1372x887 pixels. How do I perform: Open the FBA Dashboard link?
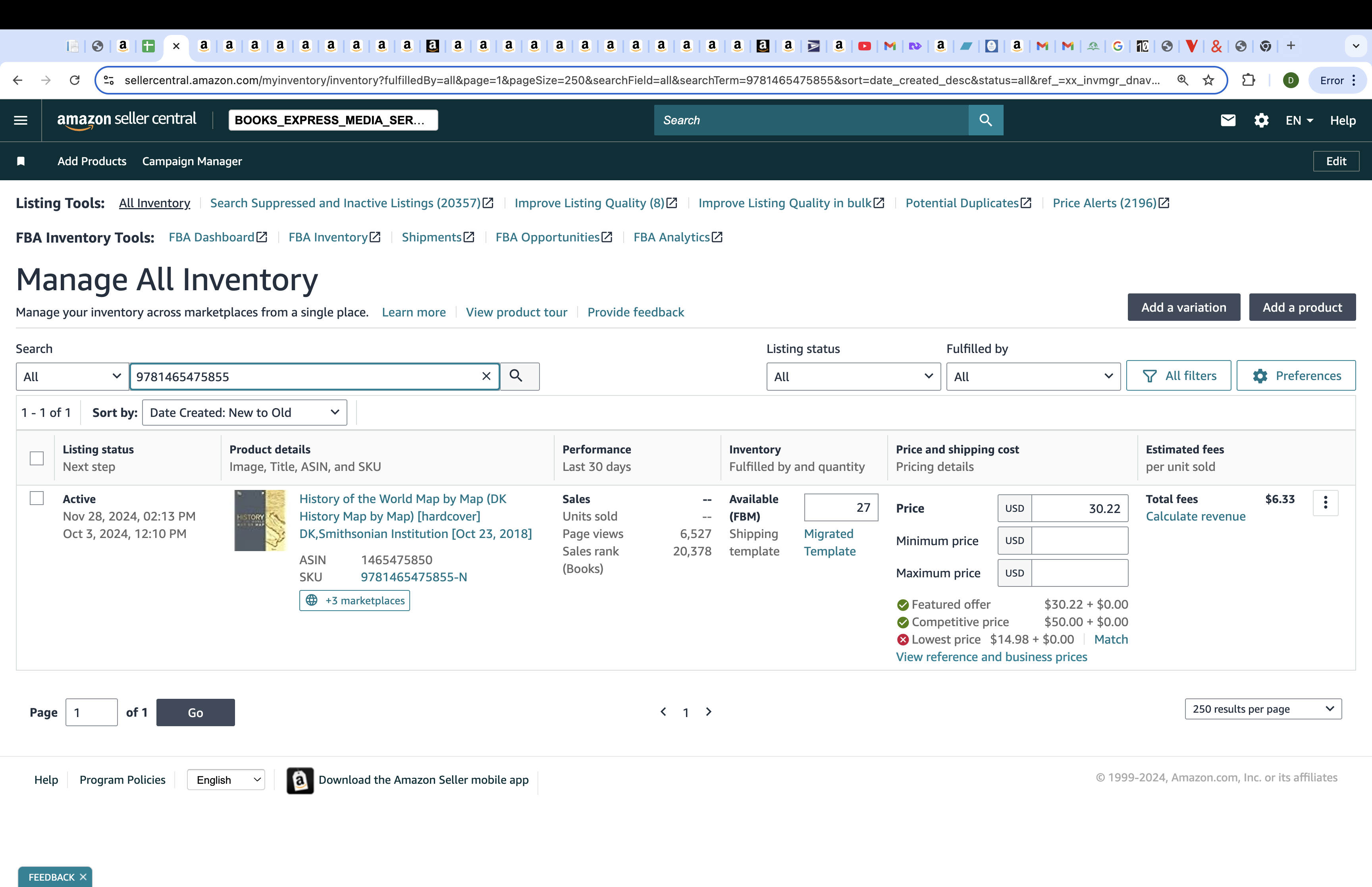[x=218, y=237]
